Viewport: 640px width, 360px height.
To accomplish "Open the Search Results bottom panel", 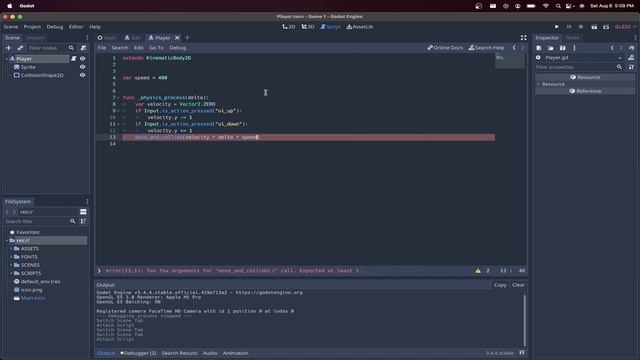I will [x=179, y=353].
